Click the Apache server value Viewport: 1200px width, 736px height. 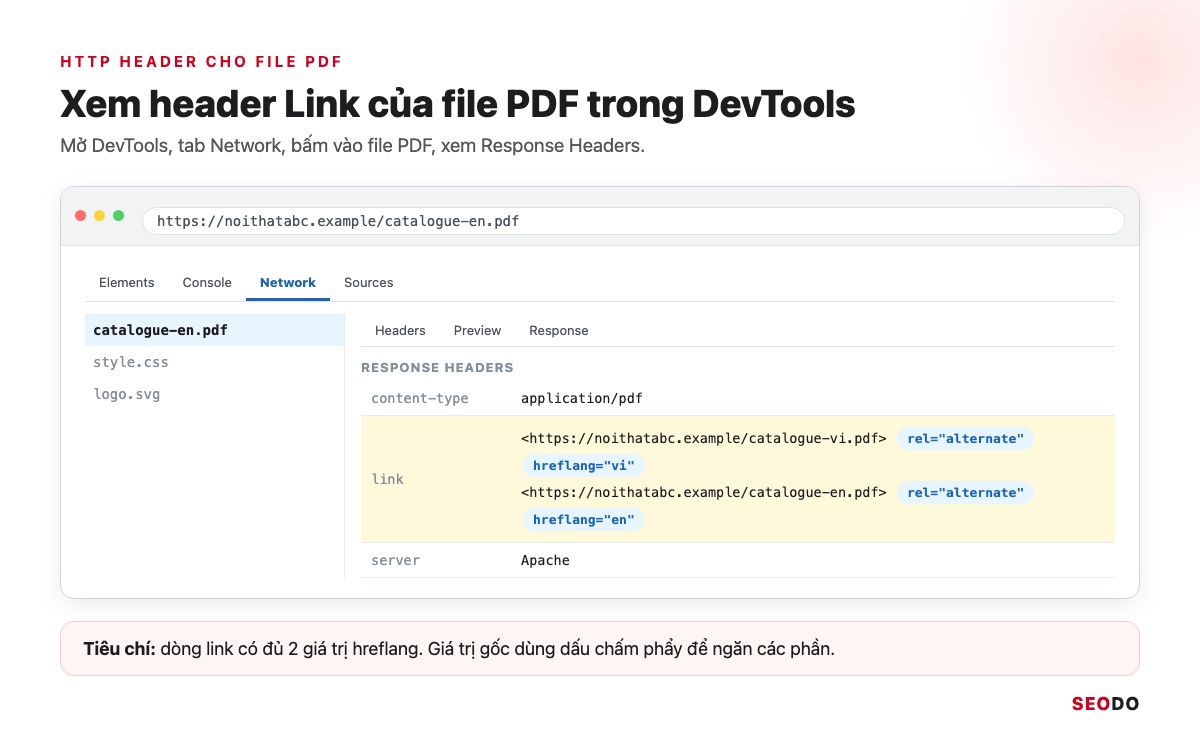(546, 560)
